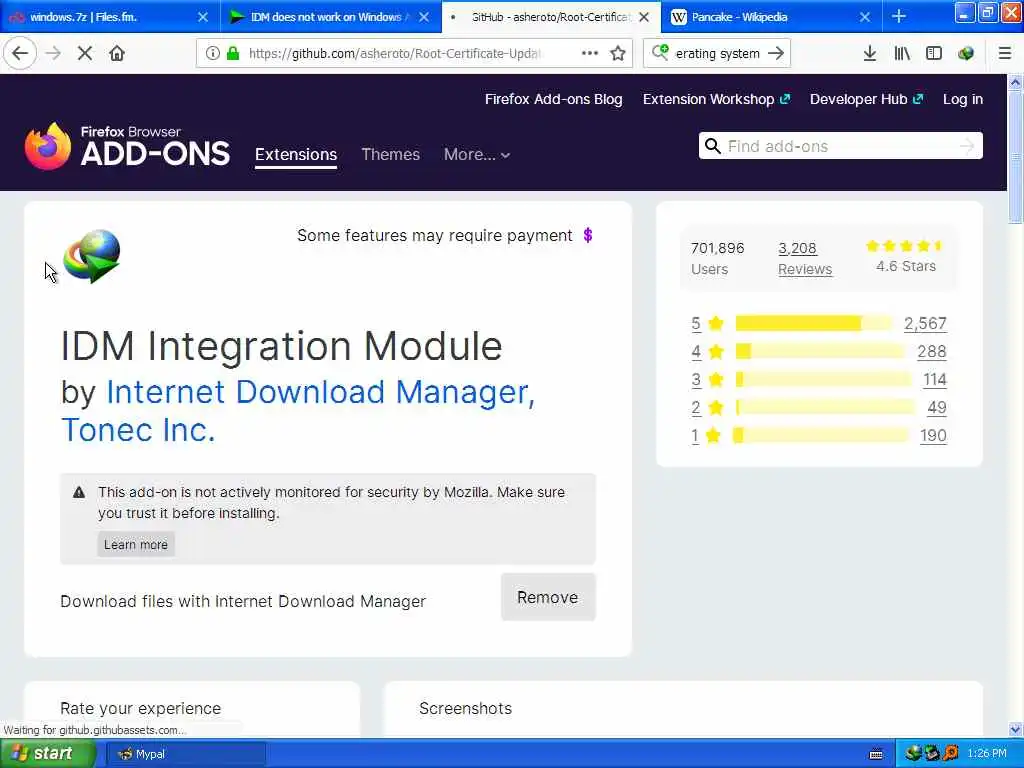The image size is (1024, 768).
Task: Close the GitHub asheroto tab
Action: 644,17
